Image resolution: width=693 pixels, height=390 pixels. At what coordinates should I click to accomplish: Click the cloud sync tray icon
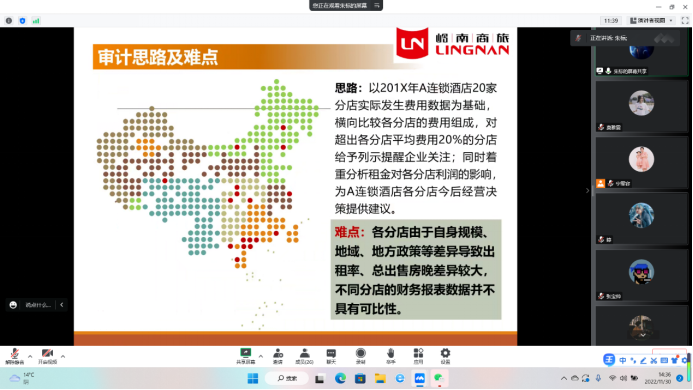click(x=575, y=379)
